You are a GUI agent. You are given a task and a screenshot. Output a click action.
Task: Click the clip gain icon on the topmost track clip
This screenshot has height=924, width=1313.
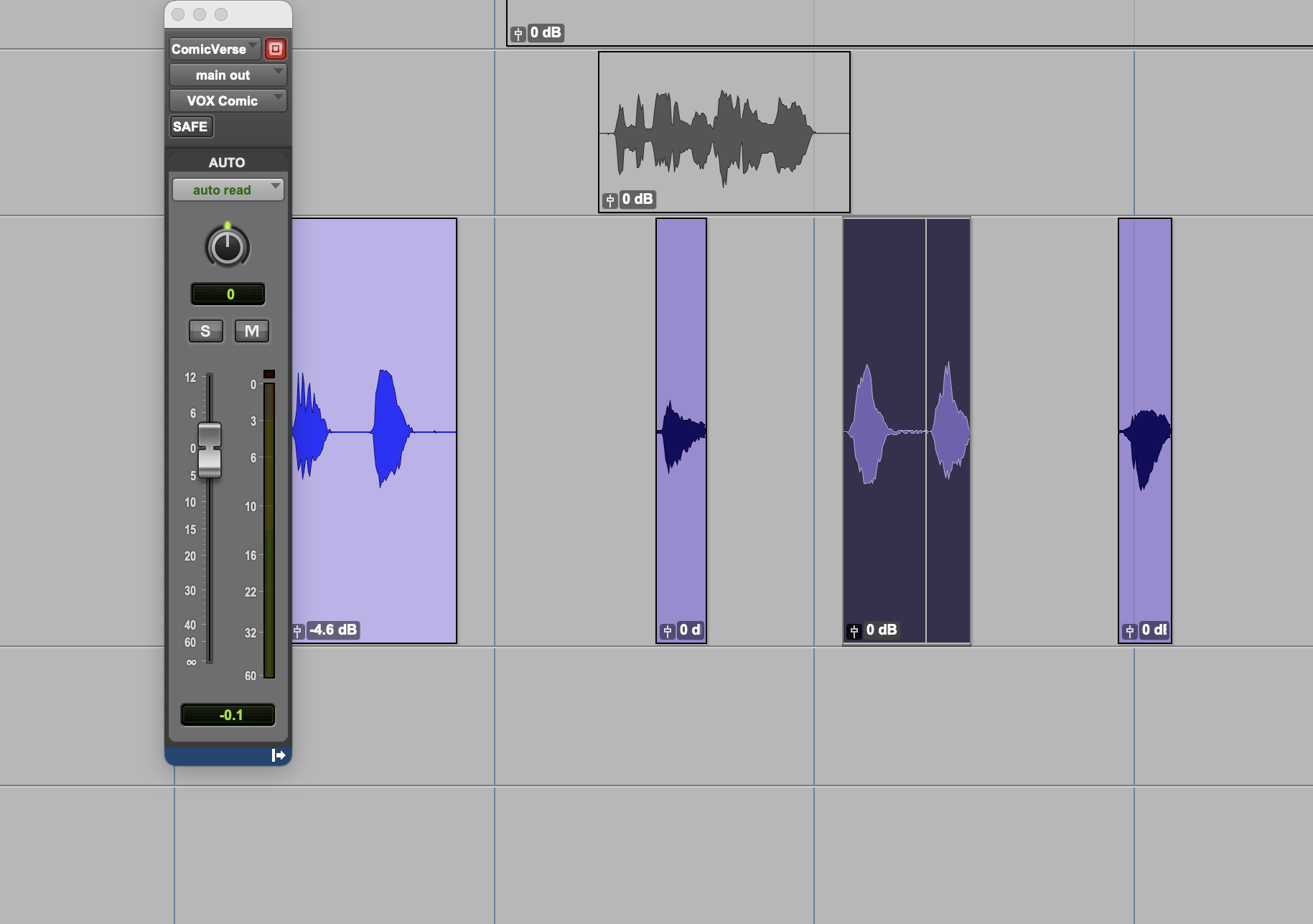[x=518, y=34]
